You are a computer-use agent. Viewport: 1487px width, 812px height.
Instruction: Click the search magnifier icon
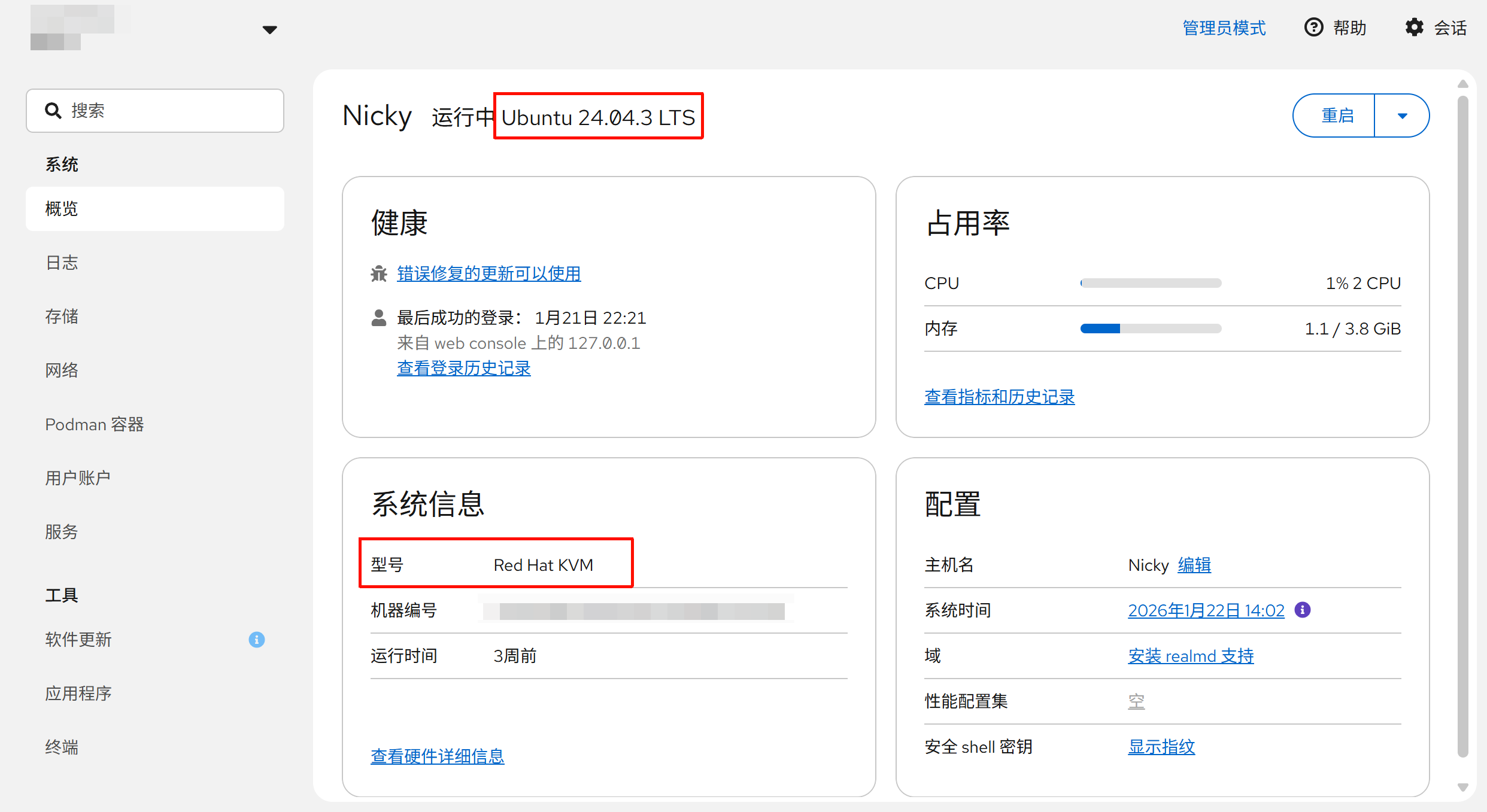pyautogui.click(x=53, y=111)
